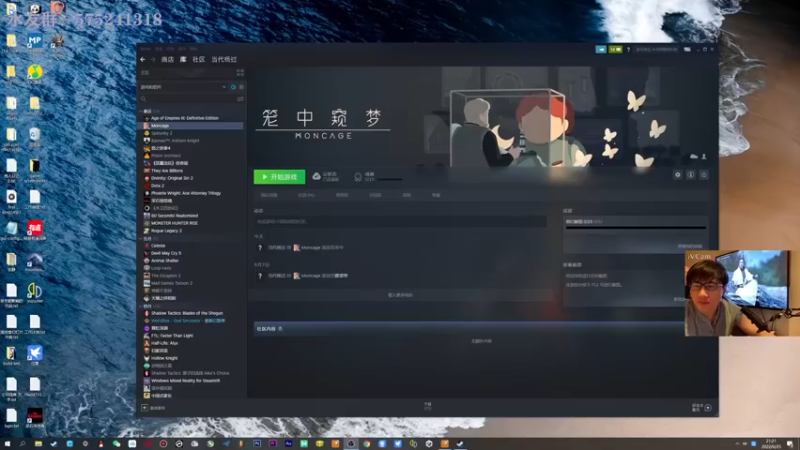
Task: Click the load more activity button
Action: click(400, 295)
